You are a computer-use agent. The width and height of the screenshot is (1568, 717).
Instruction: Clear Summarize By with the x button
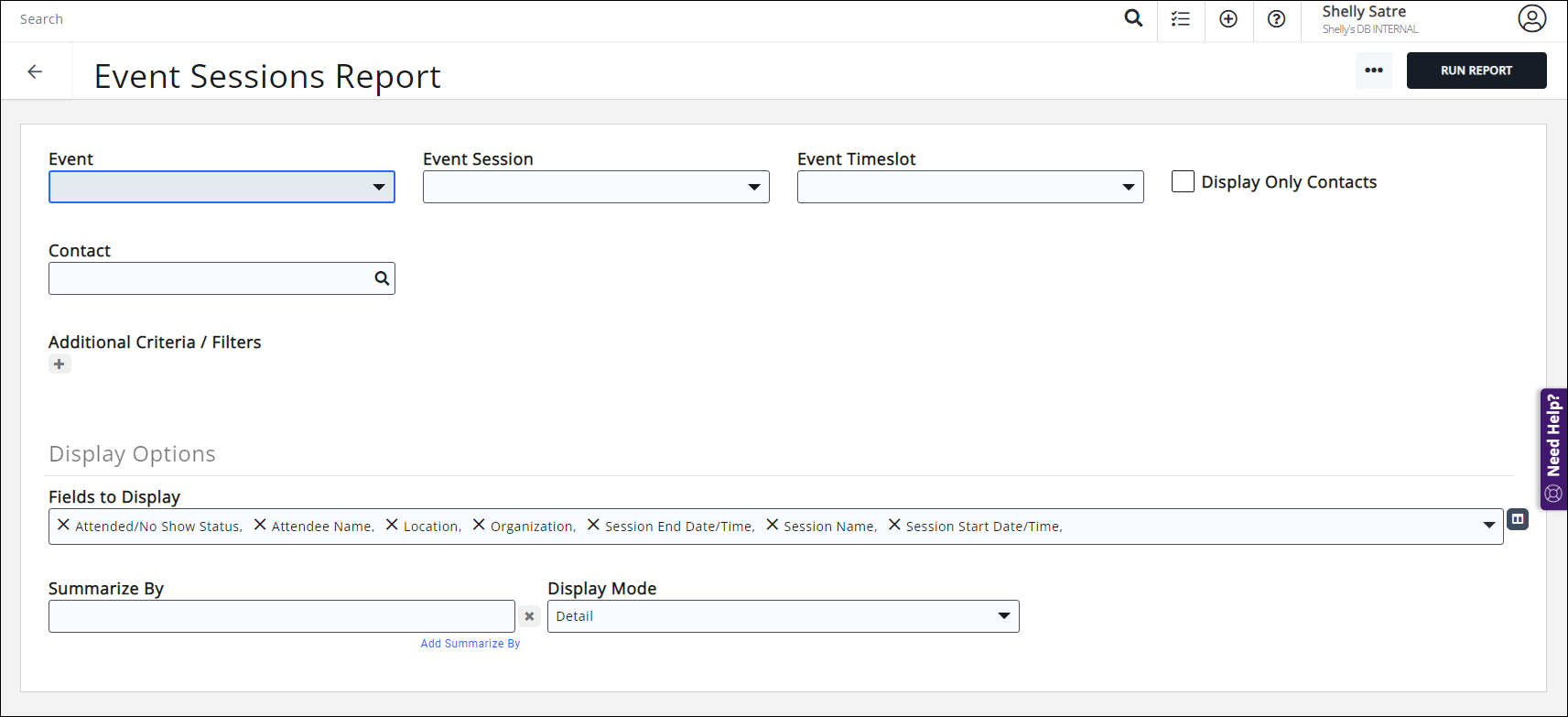[x=529, y=616]
